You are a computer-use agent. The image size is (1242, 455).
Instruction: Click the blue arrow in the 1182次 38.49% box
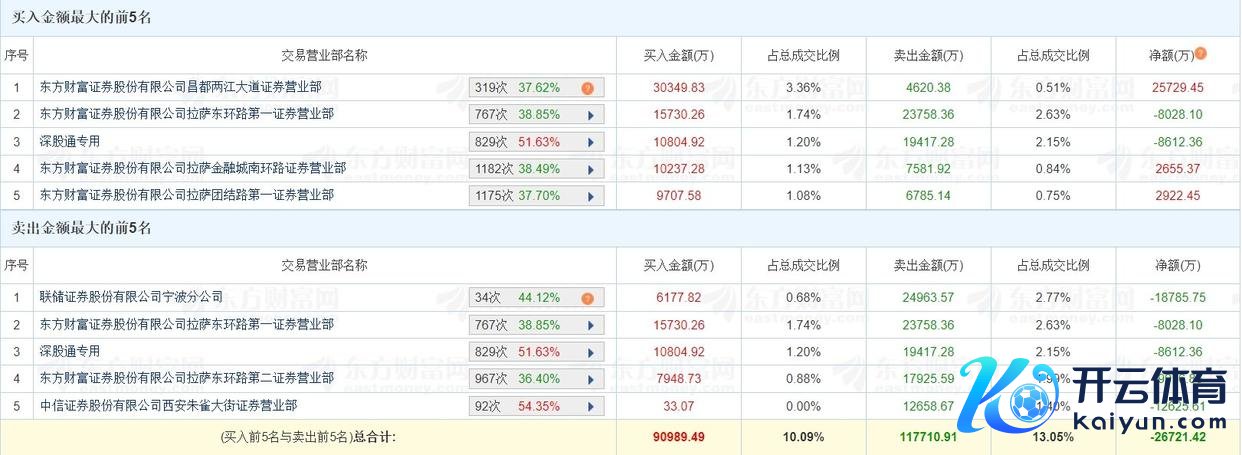pos(591,169)
